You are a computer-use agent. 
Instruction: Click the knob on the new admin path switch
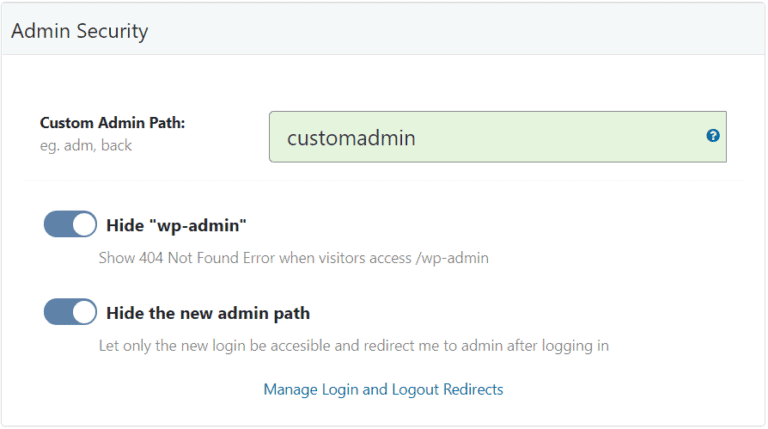point(83,313)
